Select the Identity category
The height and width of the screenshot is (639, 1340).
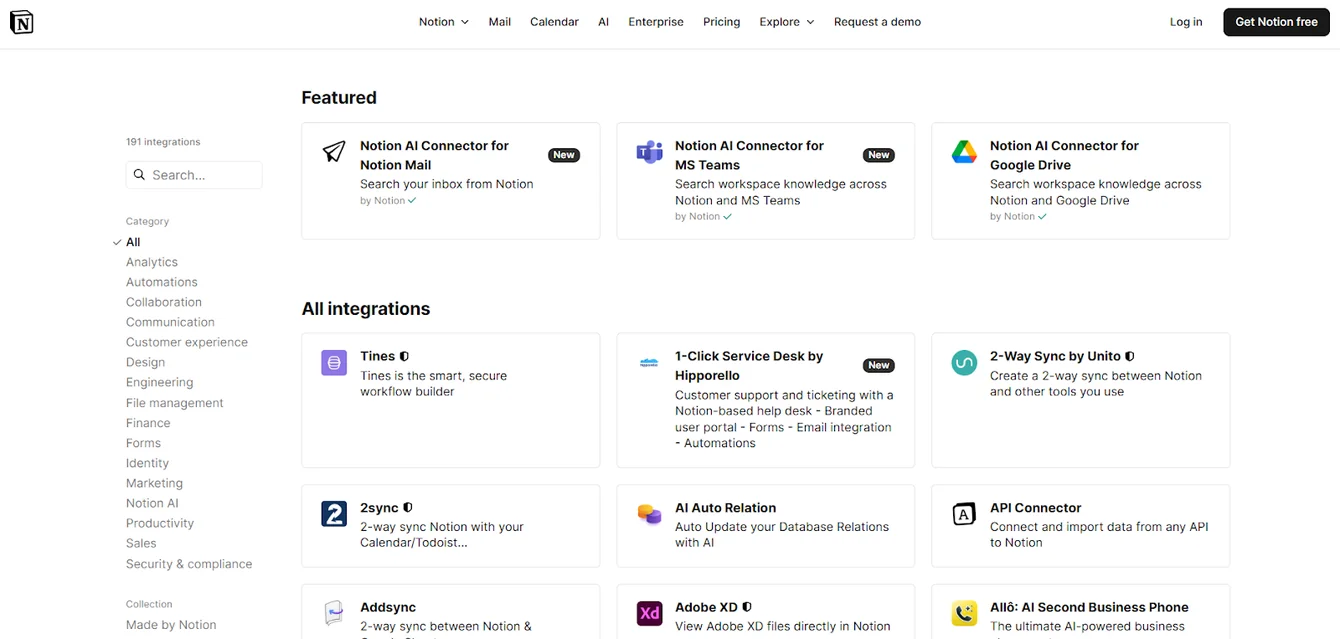147,463
